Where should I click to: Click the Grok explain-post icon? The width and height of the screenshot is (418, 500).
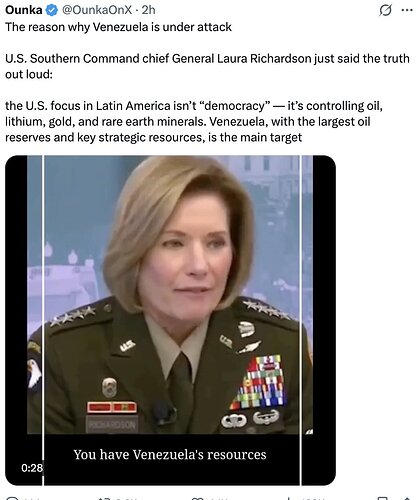[385, 11]
